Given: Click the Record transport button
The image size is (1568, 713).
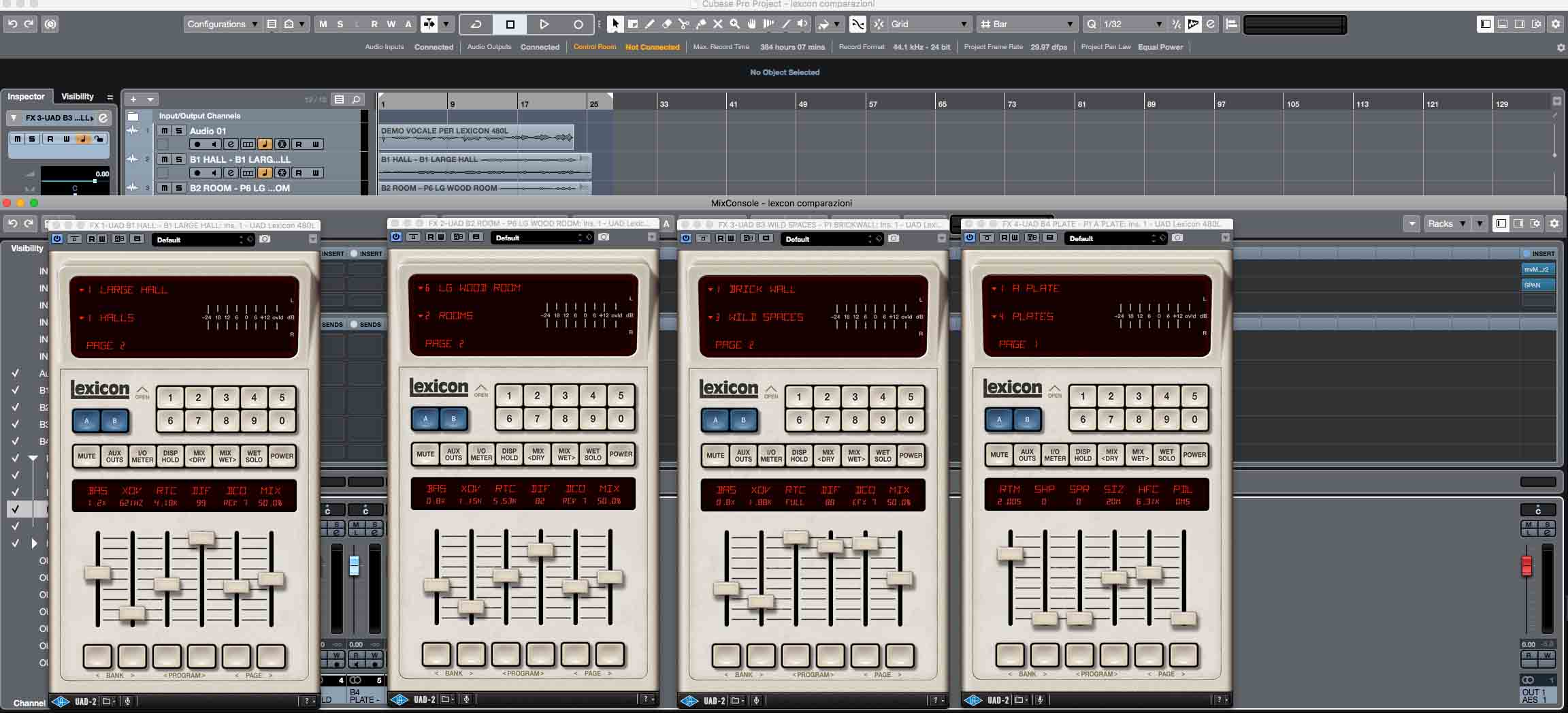Looking at the screenshot, I should (578, 25).
